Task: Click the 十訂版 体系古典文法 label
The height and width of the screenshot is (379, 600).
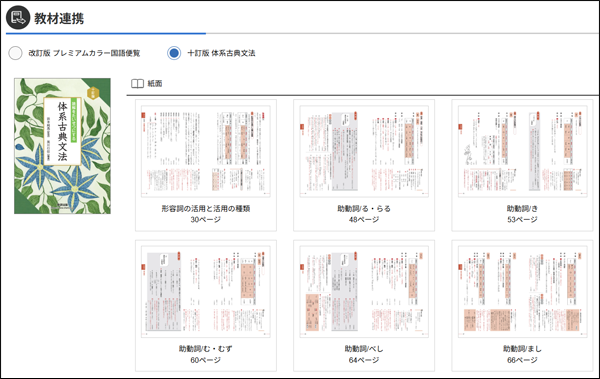Action: click(221, 53)
